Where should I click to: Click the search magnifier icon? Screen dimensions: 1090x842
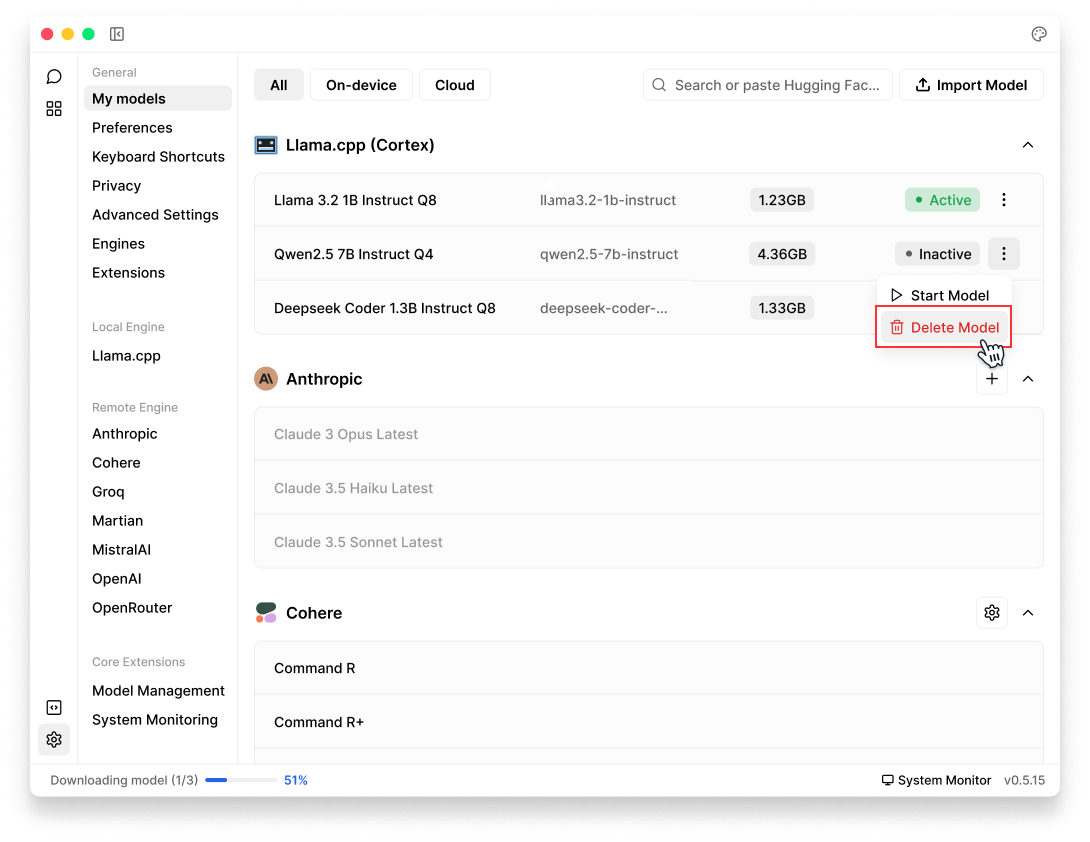point(659,85)
